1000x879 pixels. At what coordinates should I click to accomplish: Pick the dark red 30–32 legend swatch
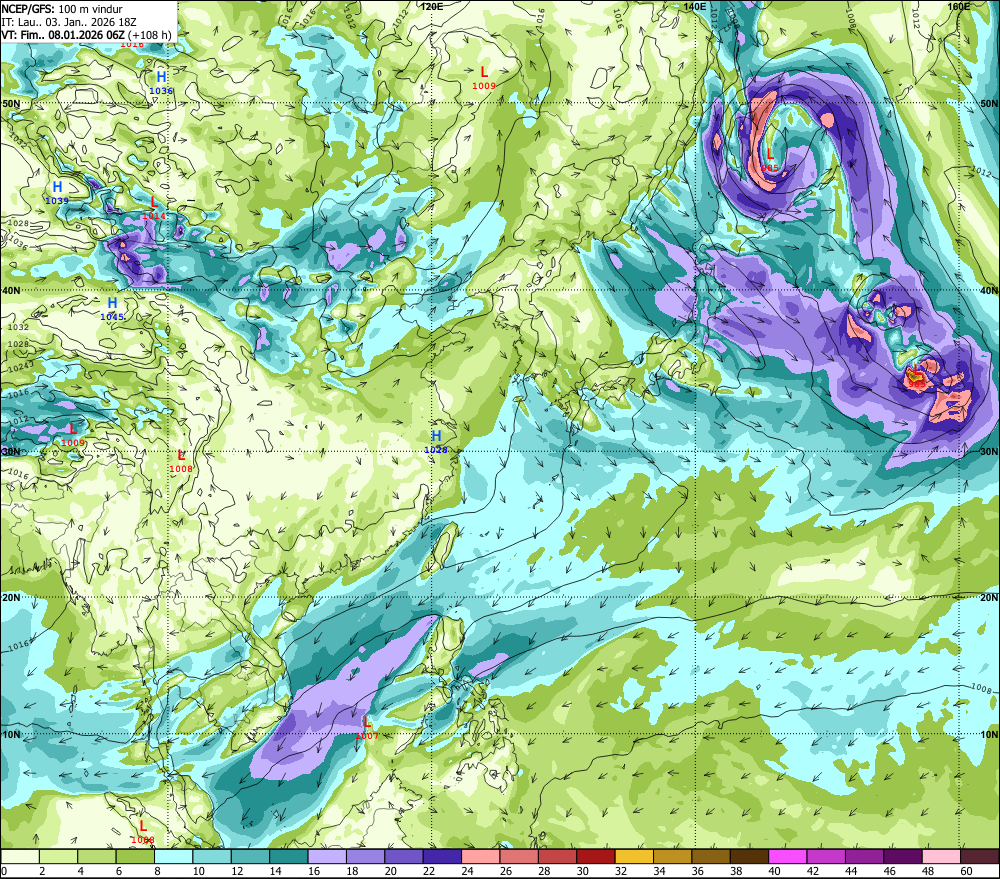click(x=596, y=856)
